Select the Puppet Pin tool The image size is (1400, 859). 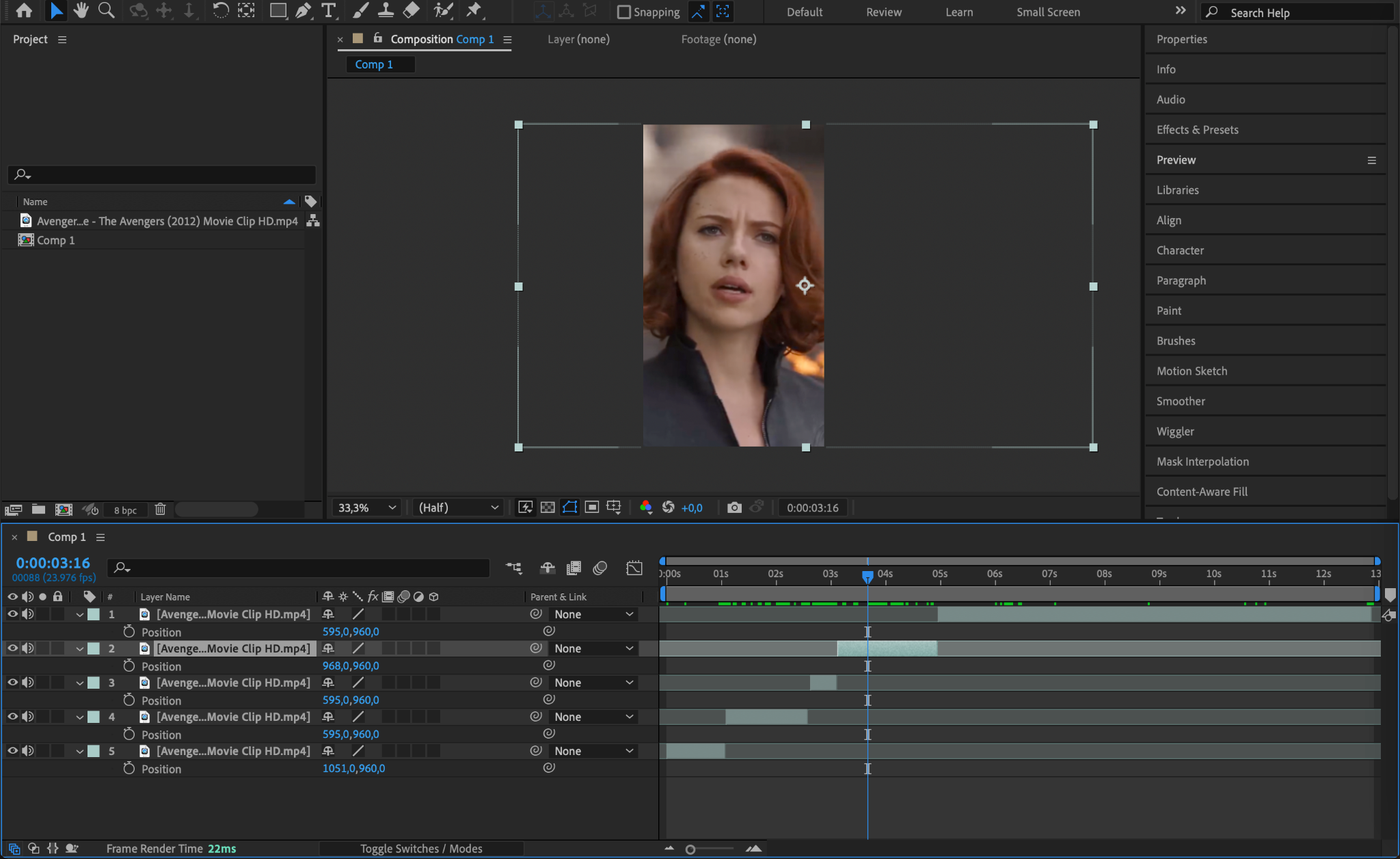473,10
